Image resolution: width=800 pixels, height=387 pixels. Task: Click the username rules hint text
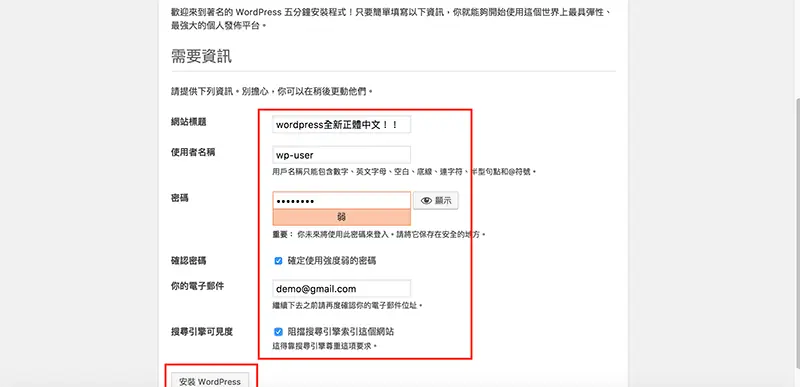tap(404, 172)
